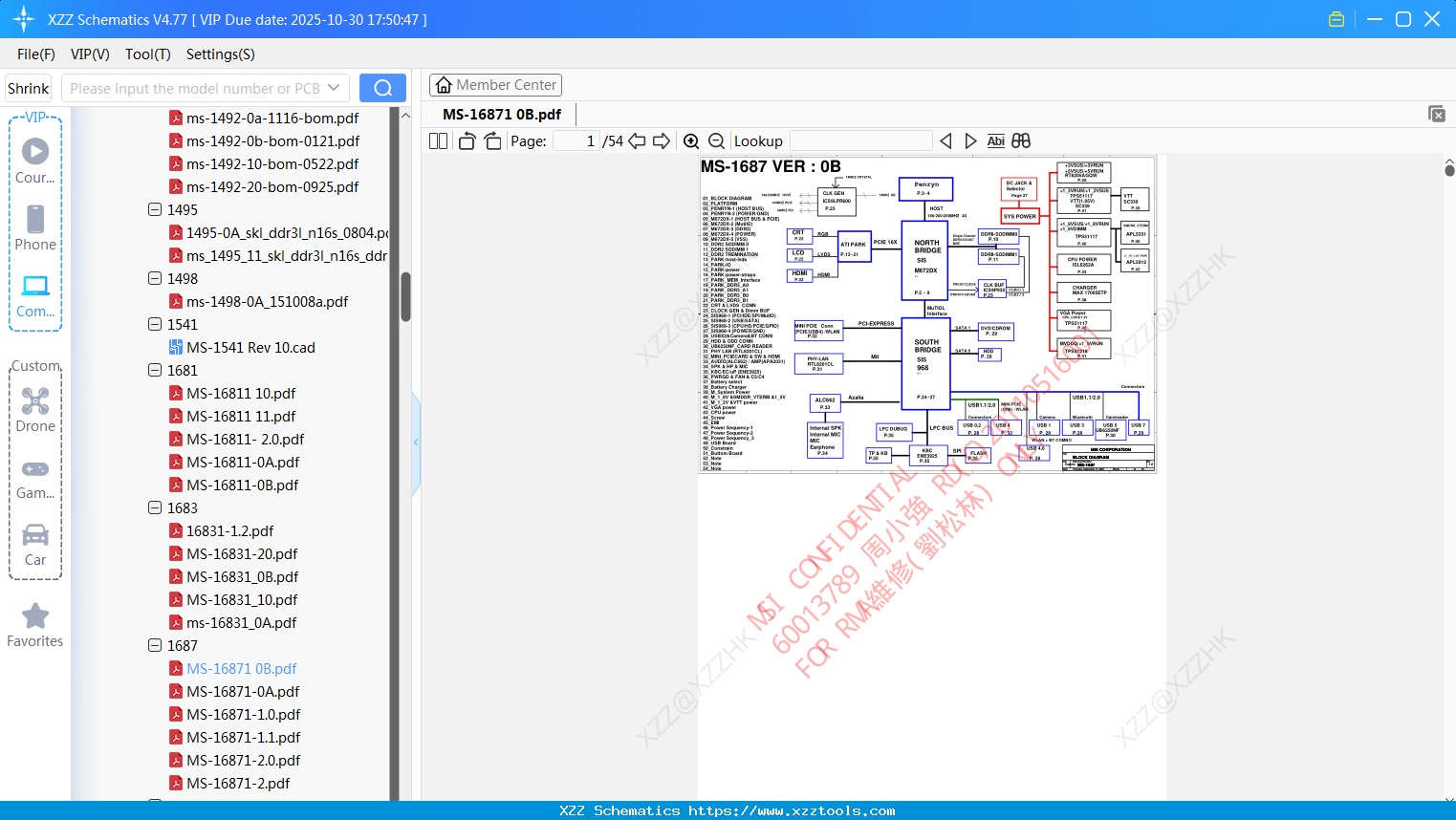Click the XZZ Schematics logo icon
Viewport: 1456px width, 820px height.
(x=24, y=19)
